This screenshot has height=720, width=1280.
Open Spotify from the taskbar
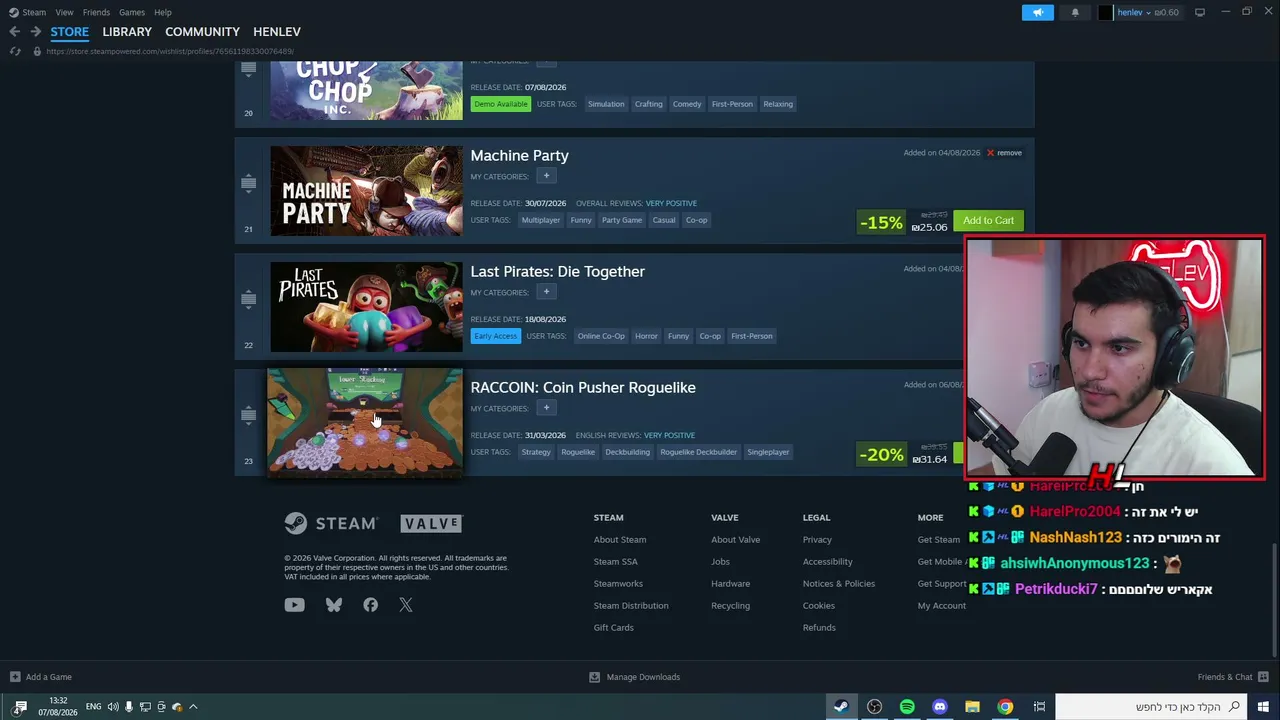tap(907, 707)
